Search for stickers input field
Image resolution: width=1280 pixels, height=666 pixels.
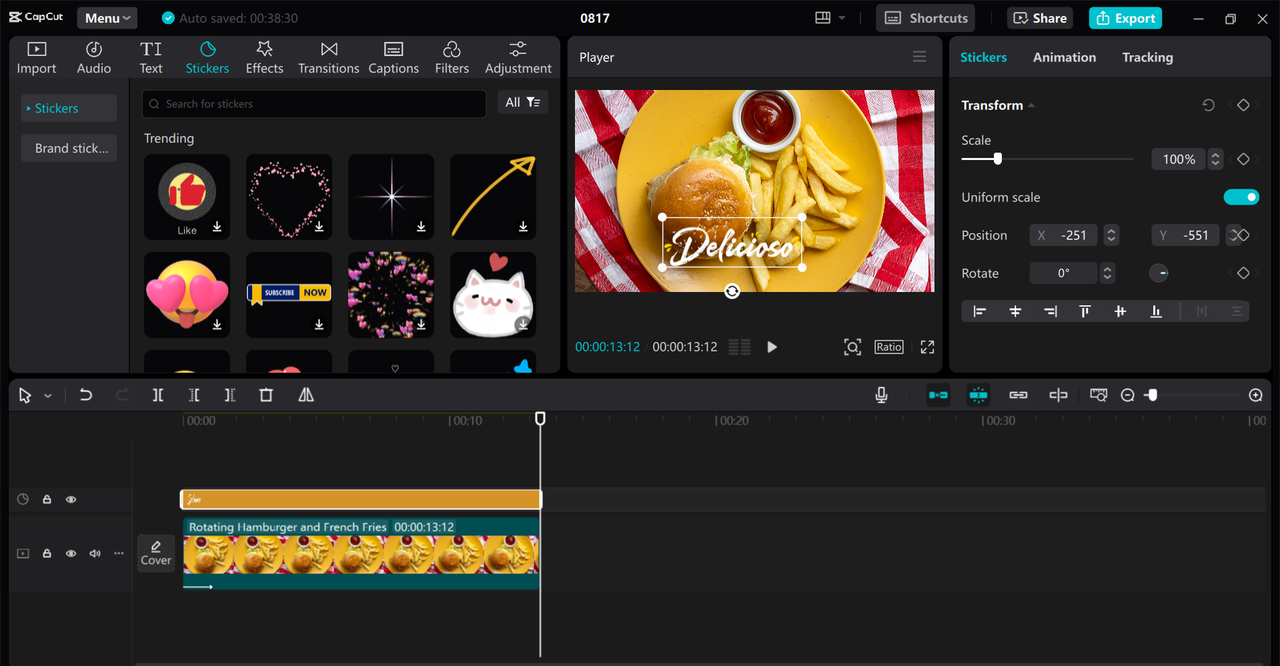tap(314, 103)
